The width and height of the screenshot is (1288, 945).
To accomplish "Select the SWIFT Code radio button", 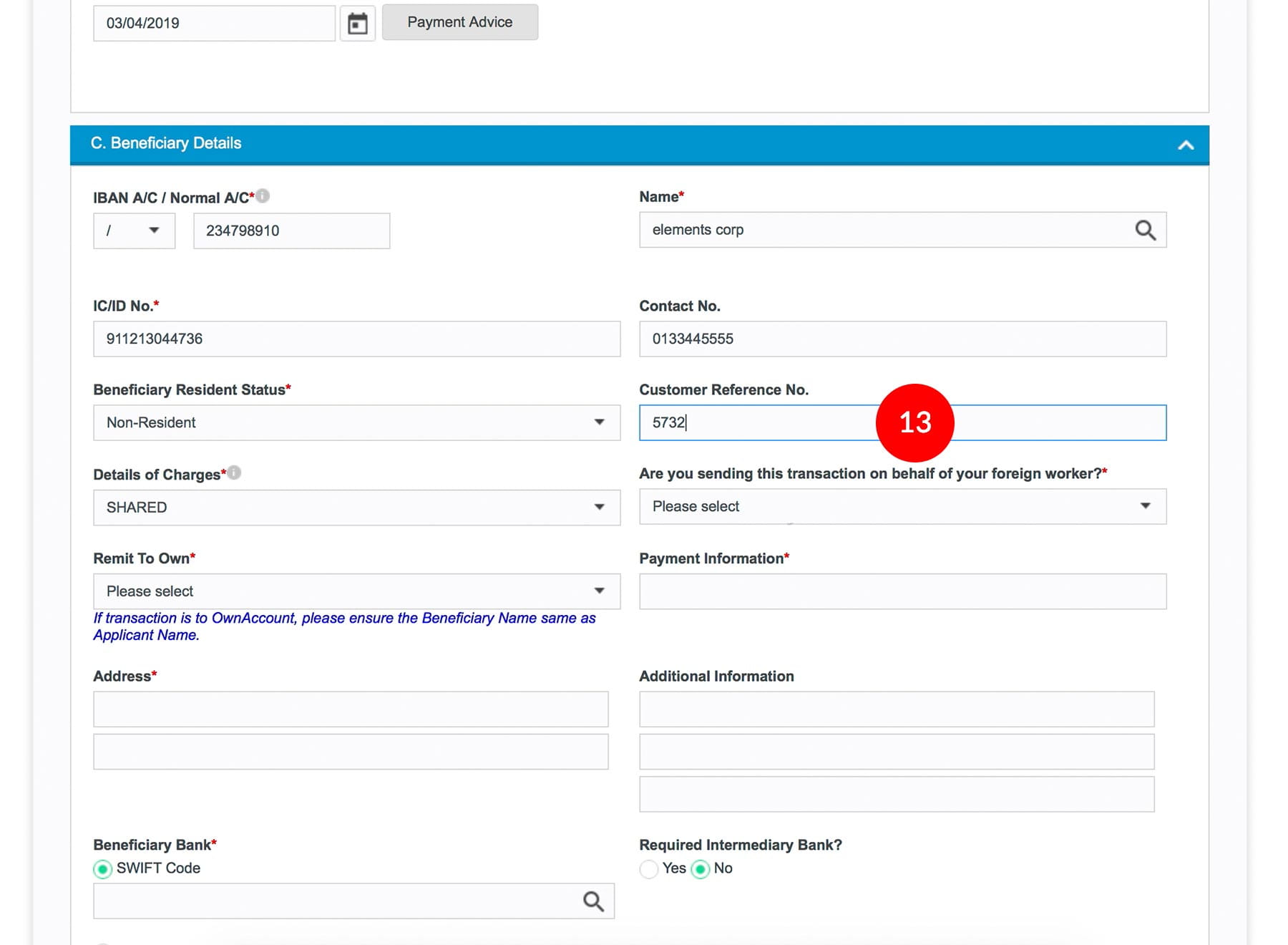I will click(103, 868).
